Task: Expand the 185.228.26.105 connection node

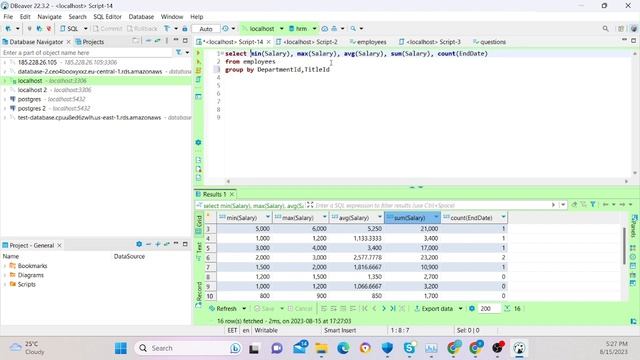Action: coord(5,62)
